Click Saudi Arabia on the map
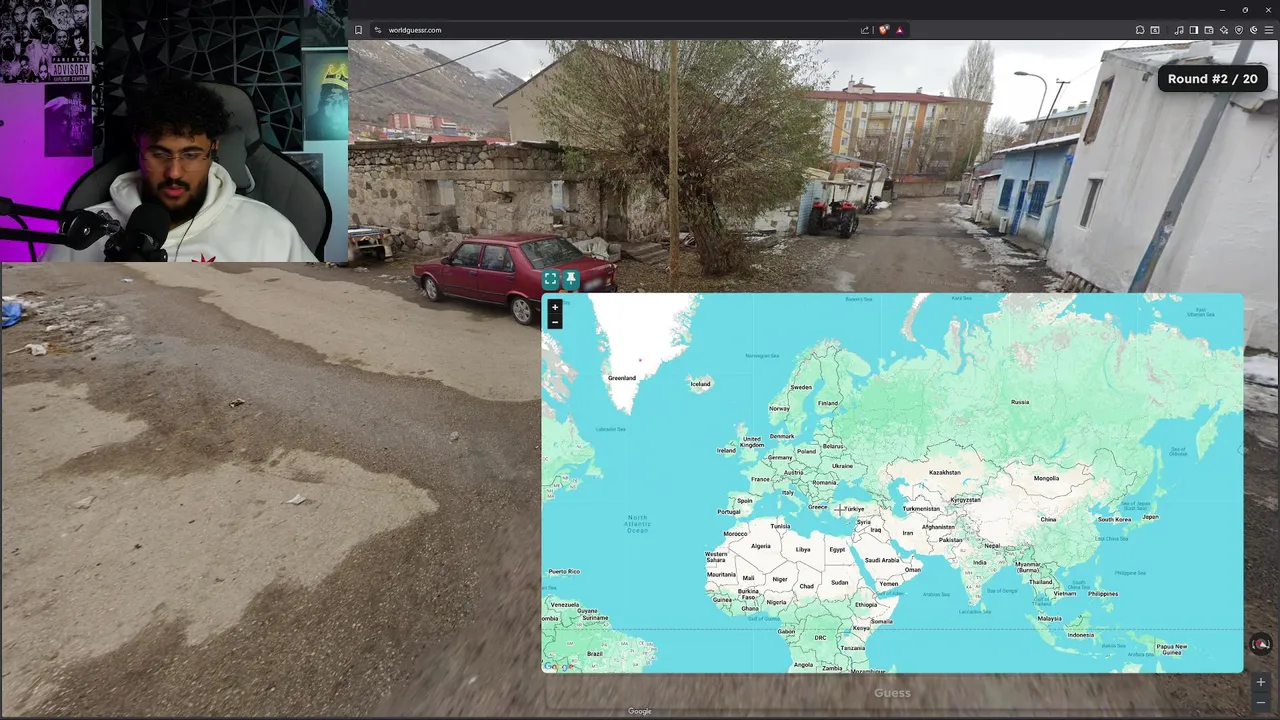Viewport: 1280px width, 720px height. [882, 560]
